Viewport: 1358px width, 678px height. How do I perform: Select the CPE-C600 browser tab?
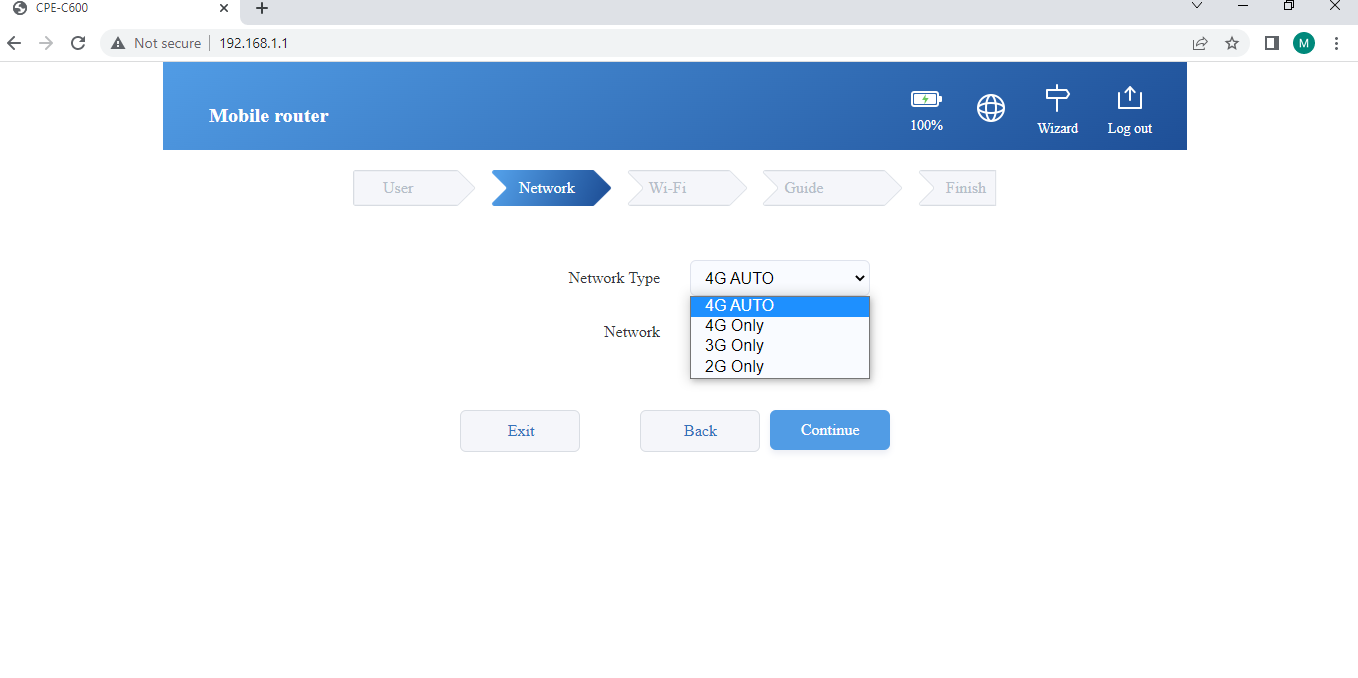click(120, 8)
